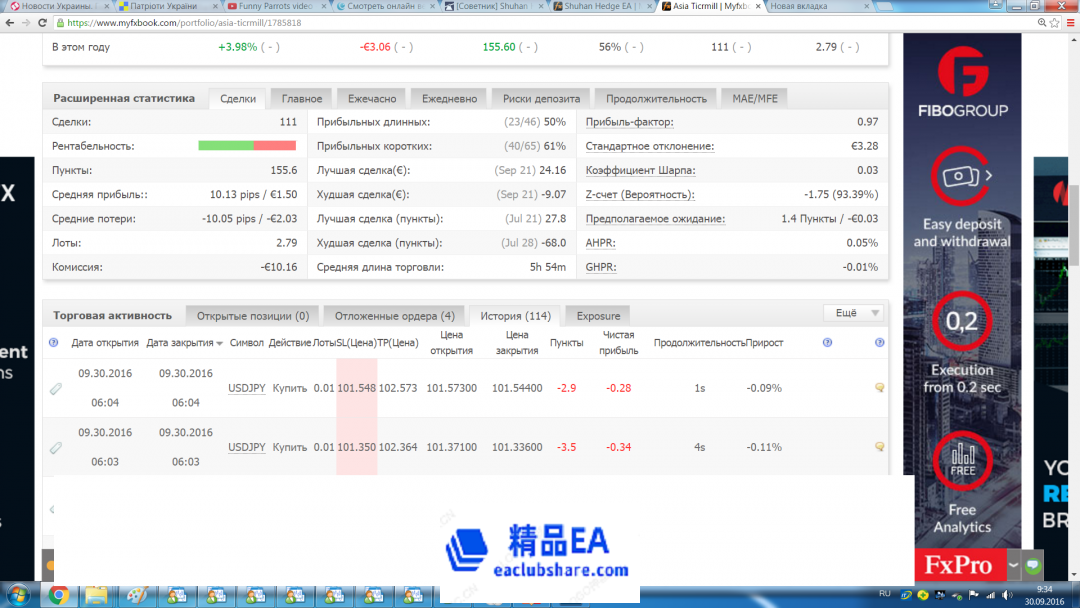The width and height of the screenshot is (1080, 608).
Task: Select the Отложенные ордера (4) tab
Action: tap(394, 316)
